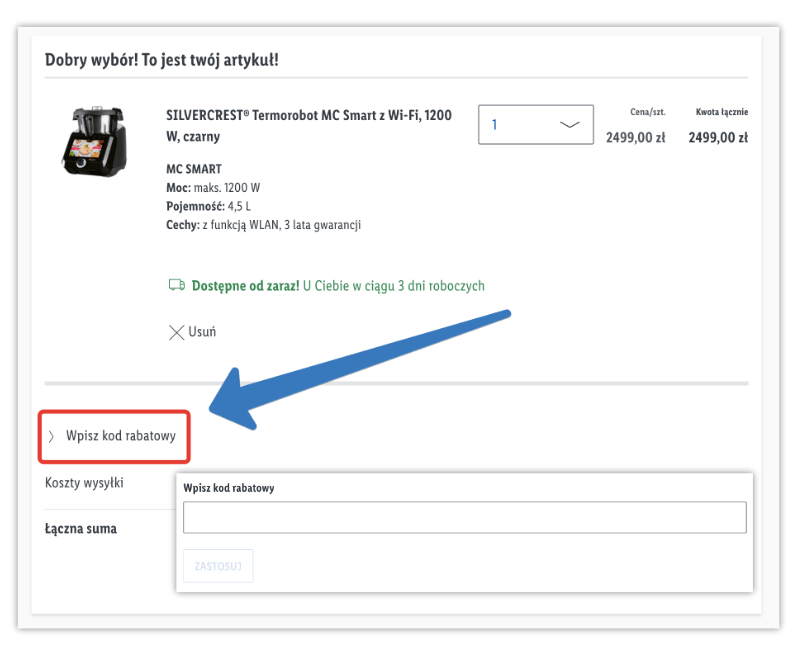Click the Wpisz kod rabatowy link label
The width and height of the screenshot is (800, 650).
(x=121, y=436)
